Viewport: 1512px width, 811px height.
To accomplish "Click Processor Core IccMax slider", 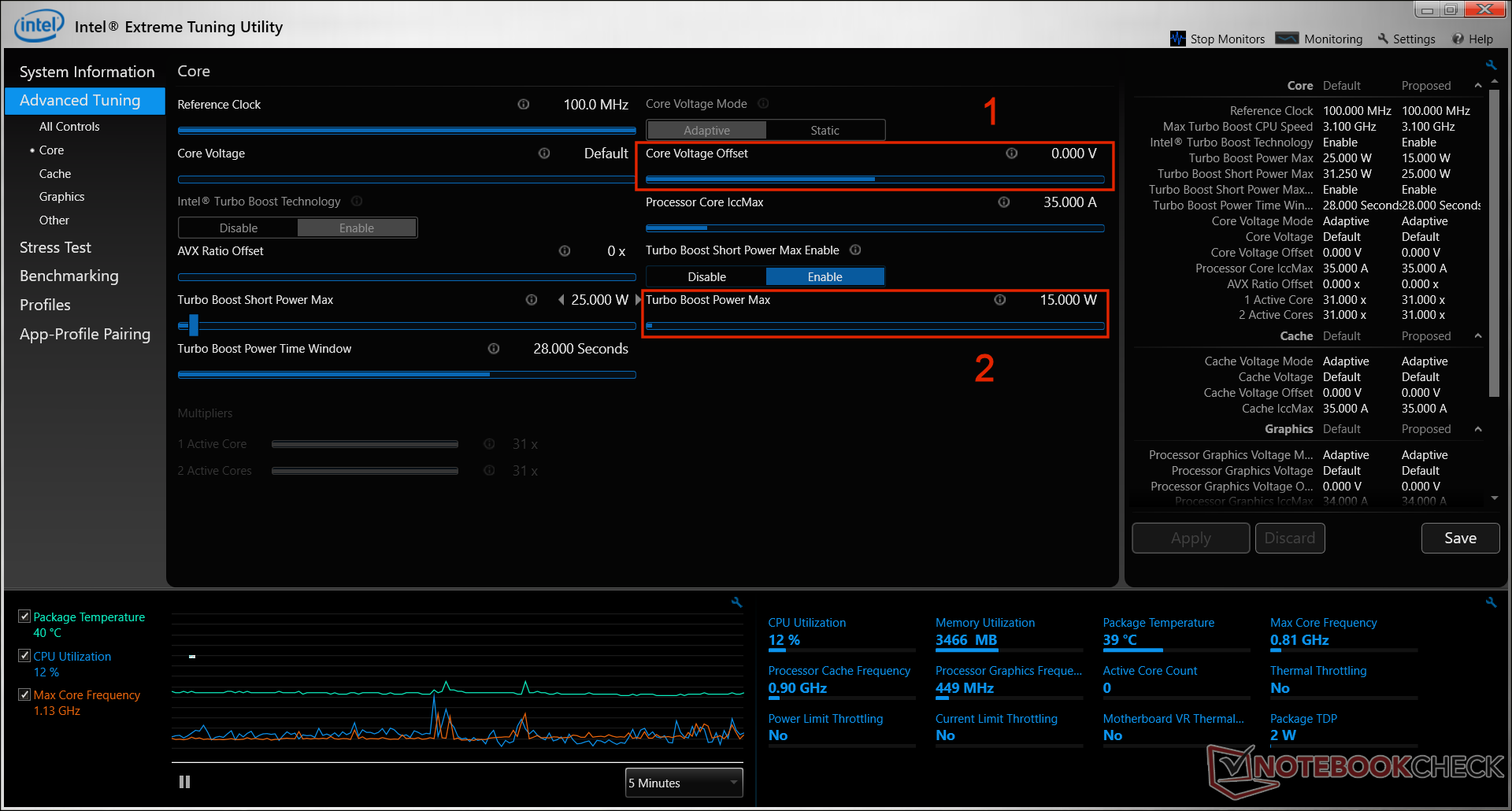I will point(875,228).
